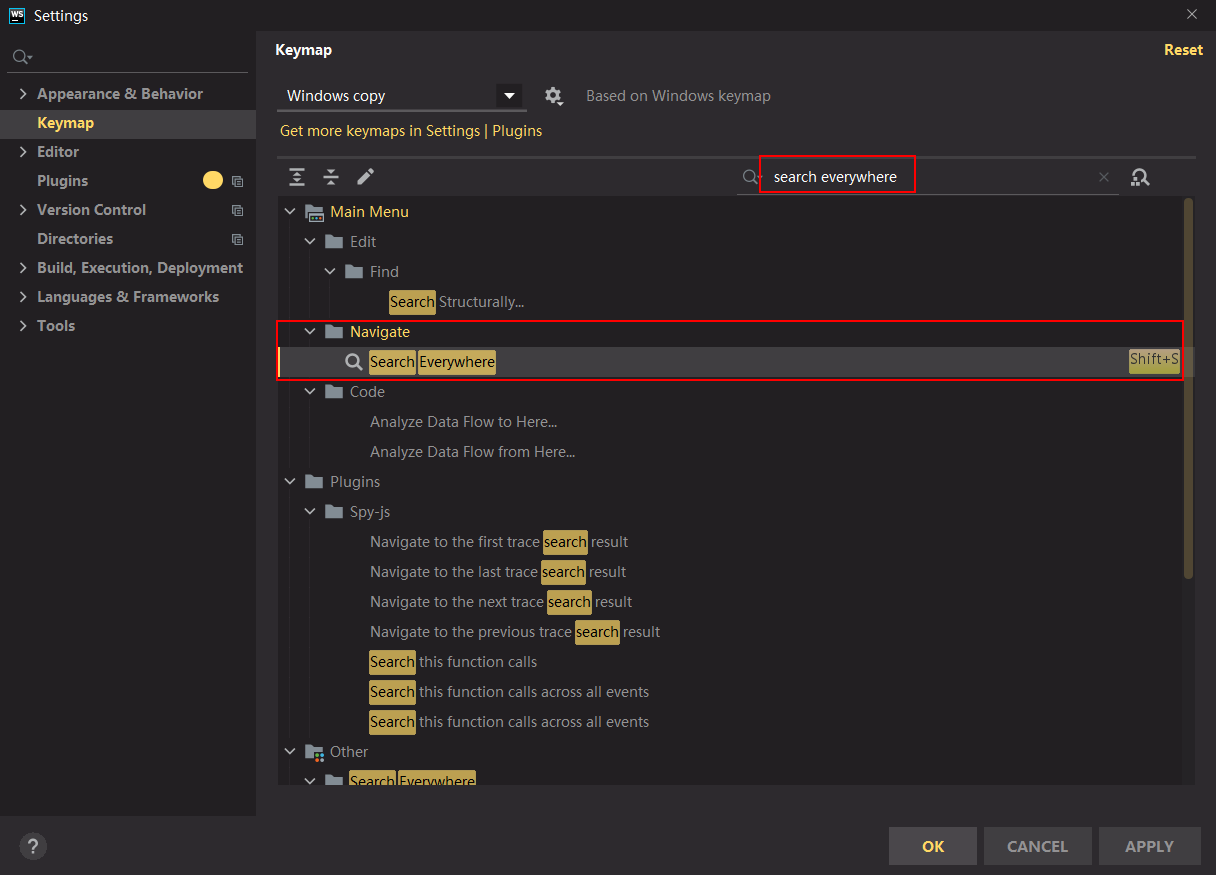Clear the keymap search field with X
Image resolution: width=1216 pixels, height=875 pixels.
point(1104,177)
